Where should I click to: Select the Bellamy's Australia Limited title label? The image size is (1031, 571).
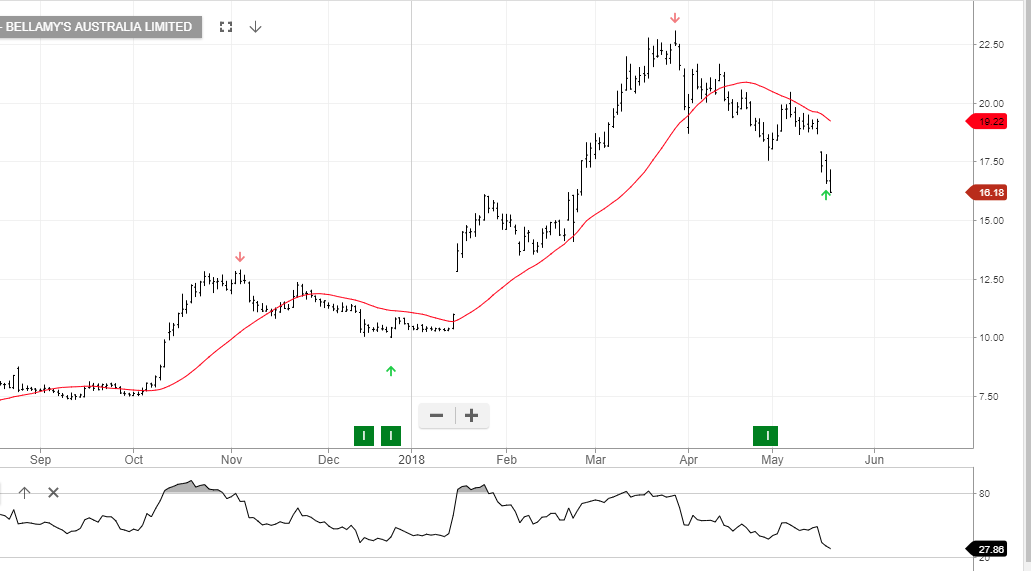coord(98,27)
